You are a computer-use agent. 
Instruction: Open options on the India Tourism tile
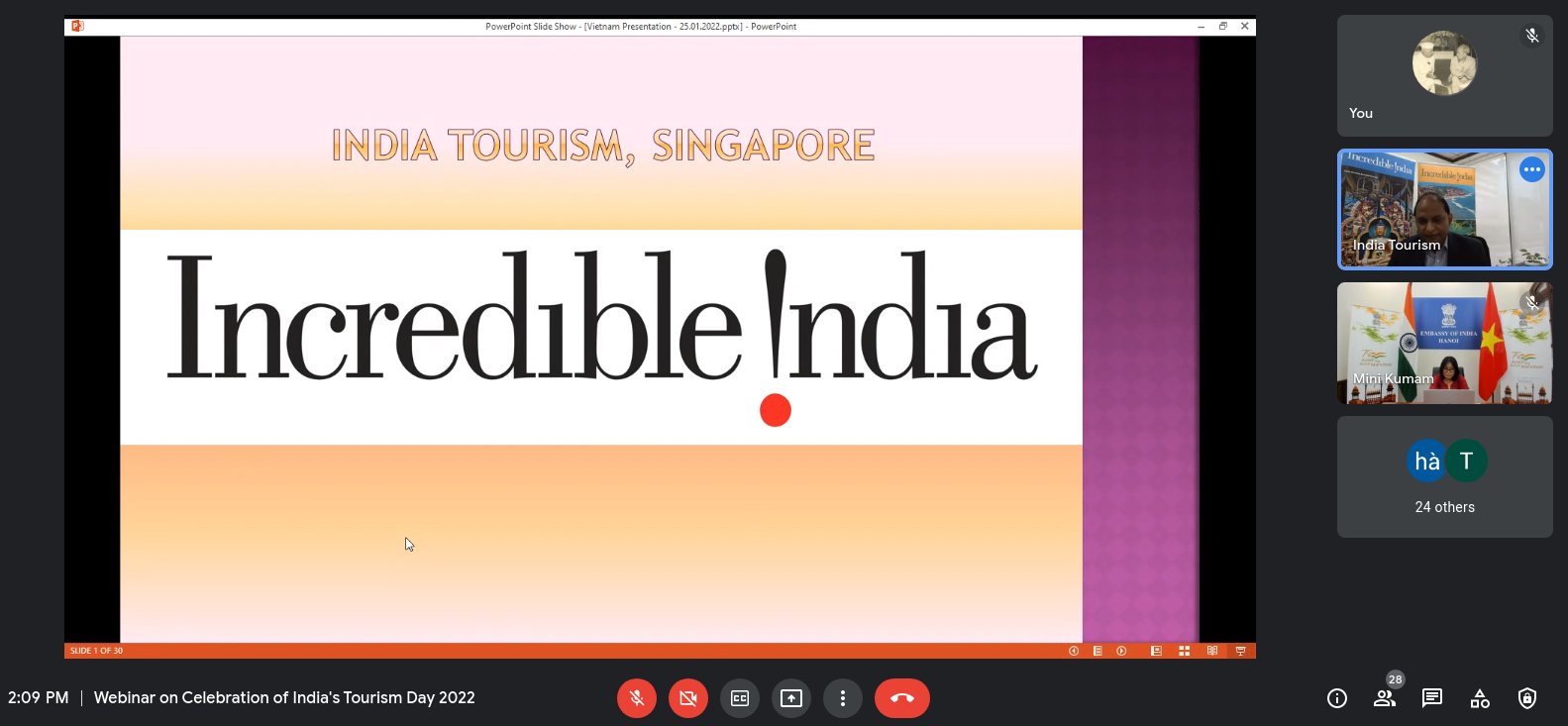[1532, 169]
